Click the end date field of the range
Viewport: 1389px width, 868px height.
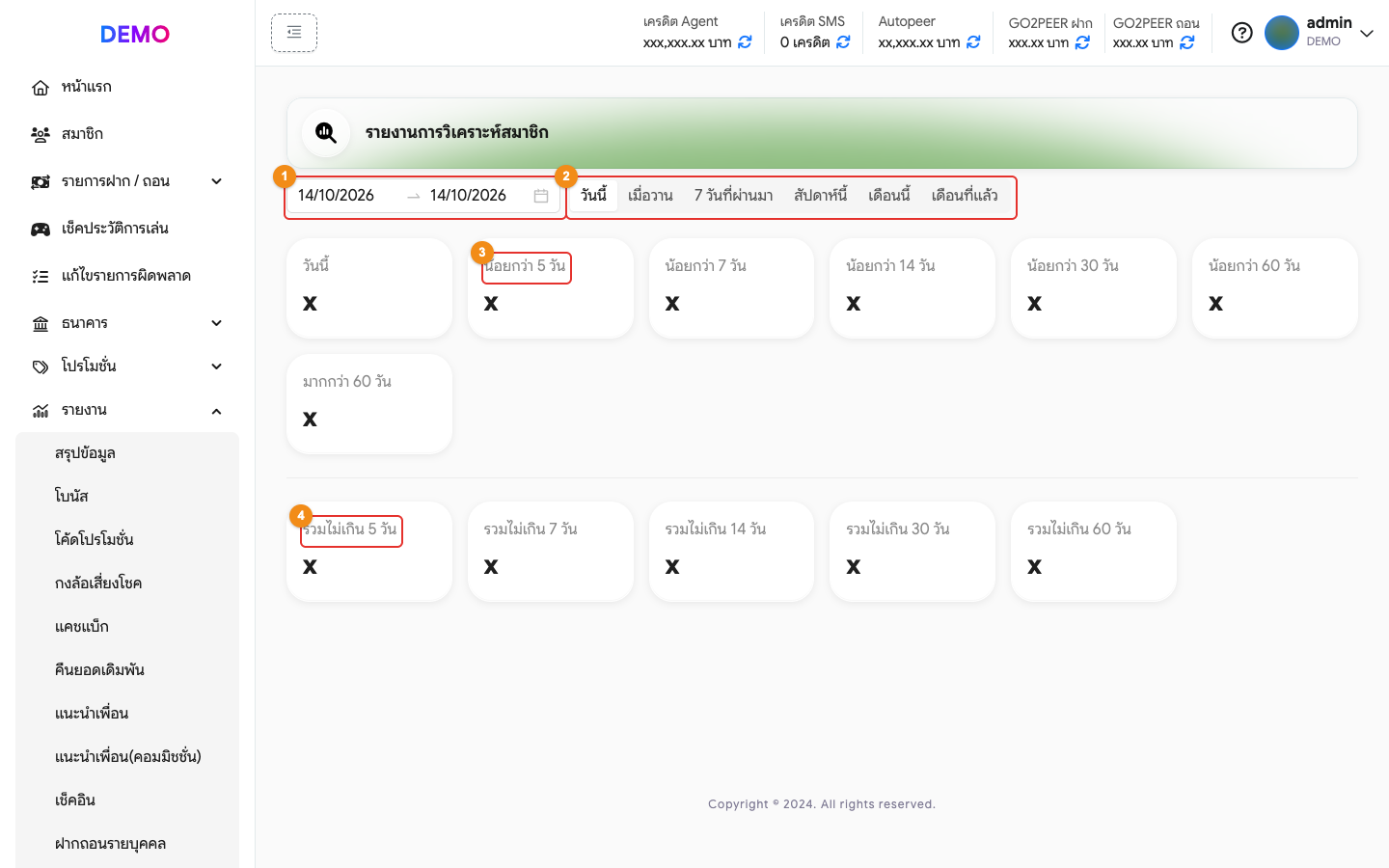pyautogui.click(x=477, y=196)
